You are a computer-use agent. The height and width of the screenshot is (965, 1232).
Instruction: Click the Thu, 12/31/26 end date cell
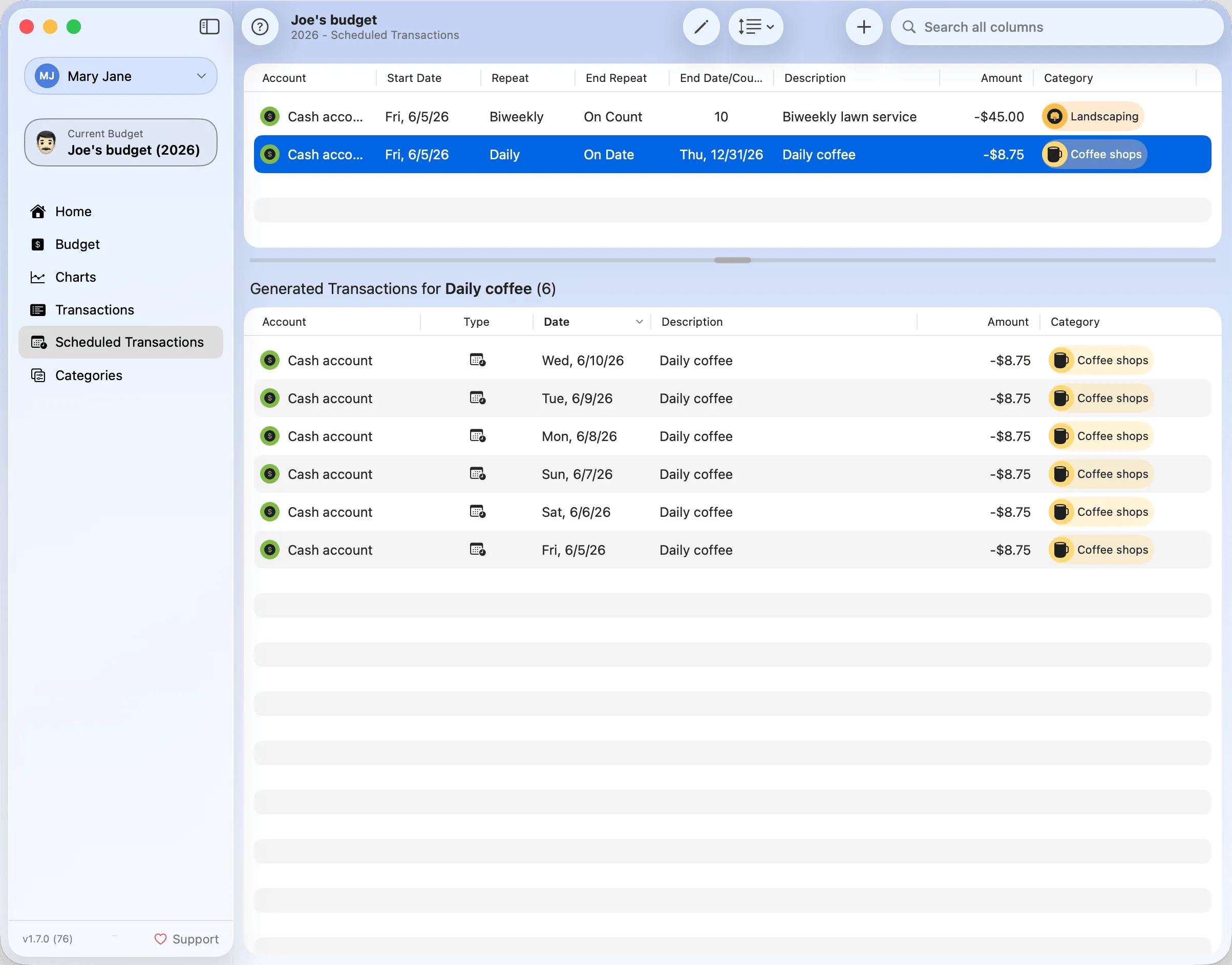pos(721,154)
